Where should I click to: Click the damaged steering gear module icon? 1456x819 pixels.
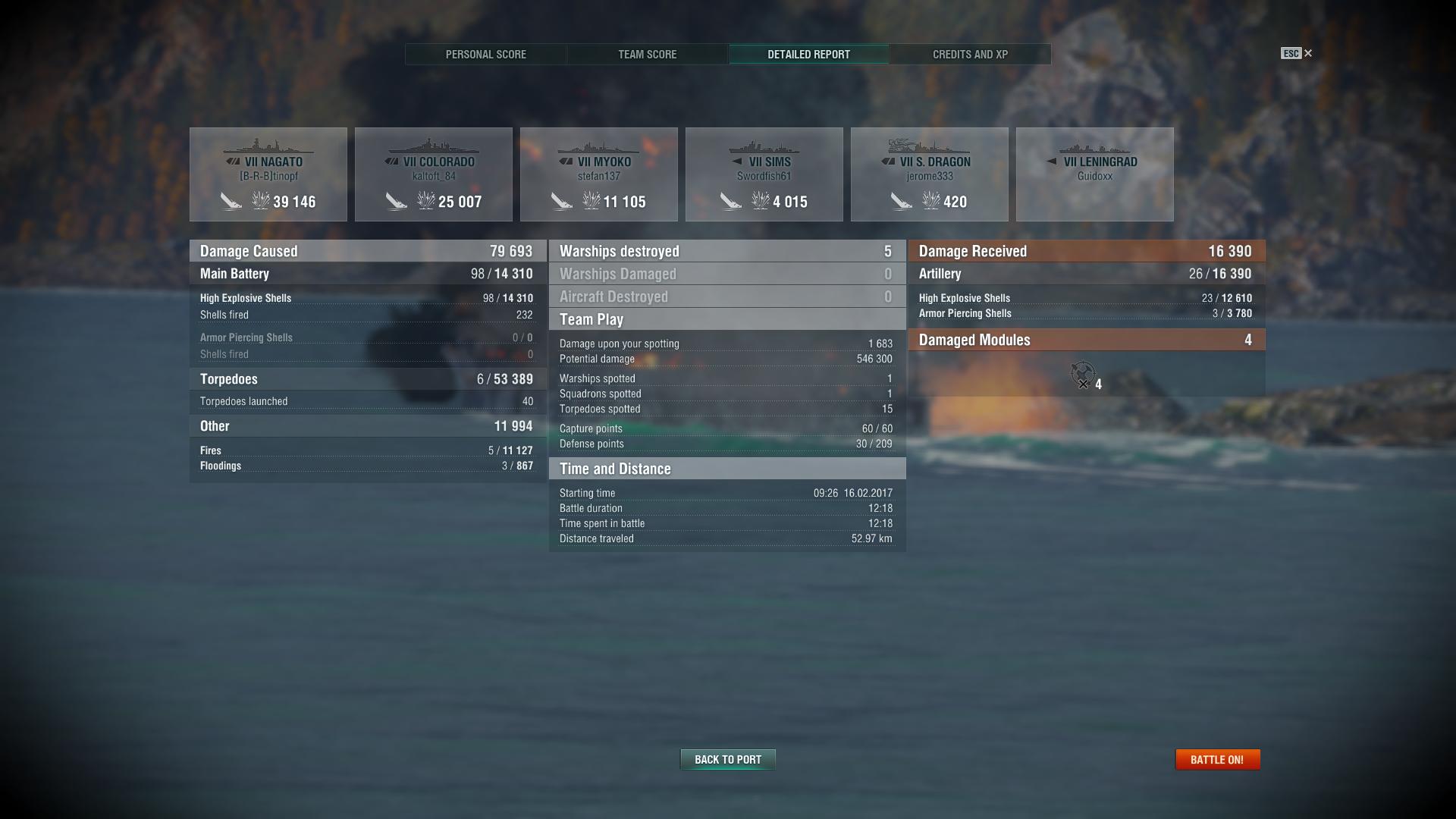click(x=1082, y=375)
